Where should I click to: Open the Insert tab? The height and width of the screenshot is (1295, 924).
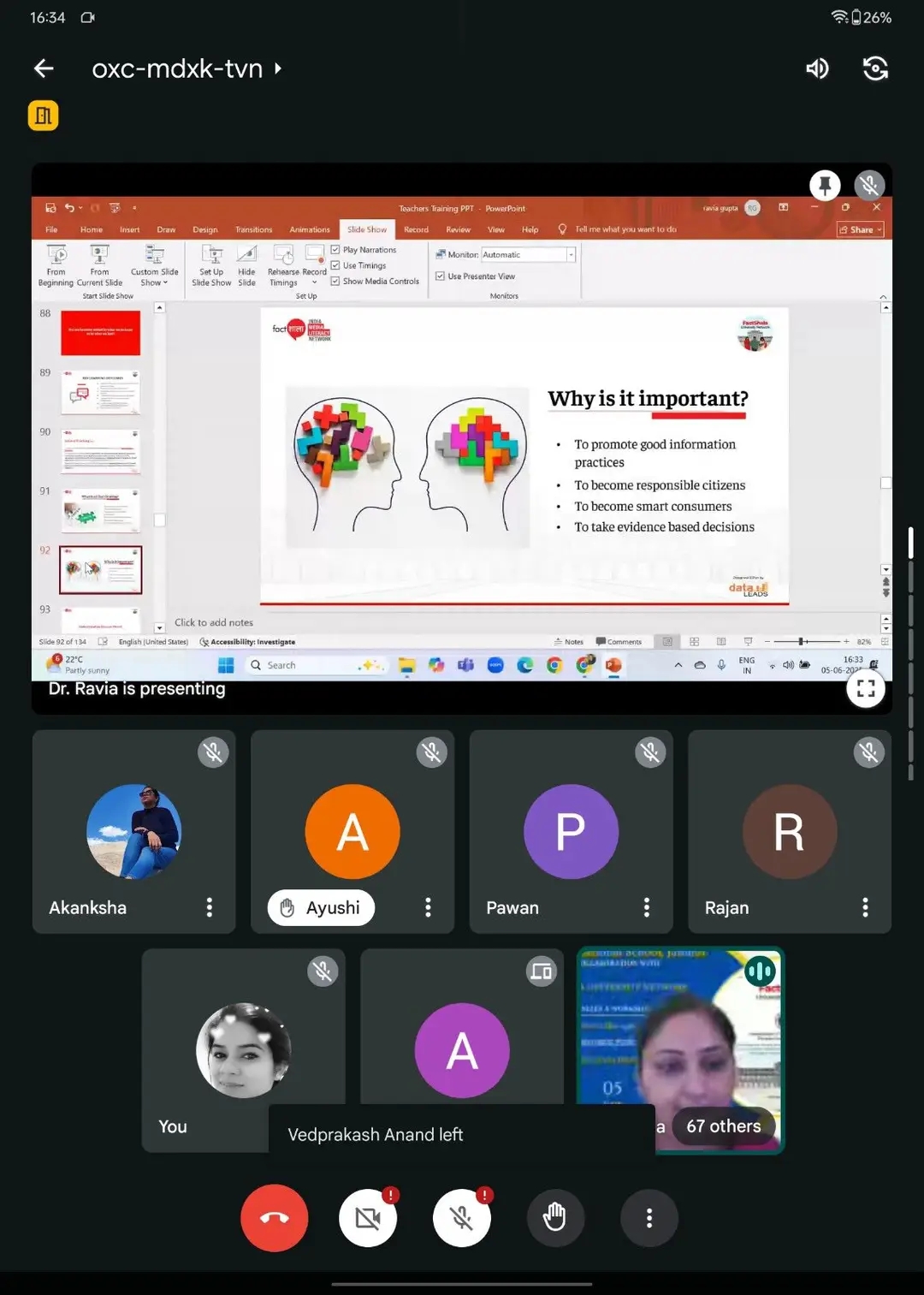click(130, 229)
